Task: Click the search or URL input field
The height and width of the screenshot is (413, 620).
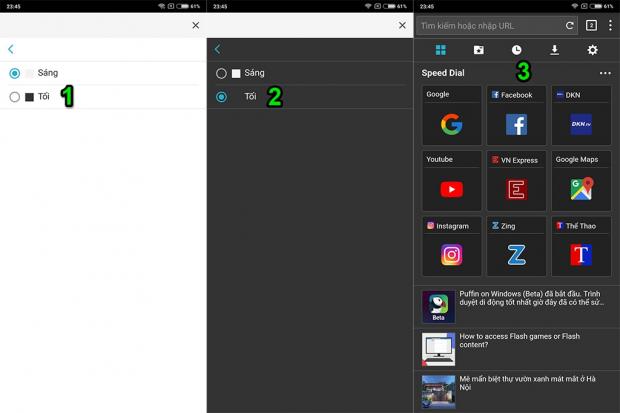Action: [x=489, y=25]
